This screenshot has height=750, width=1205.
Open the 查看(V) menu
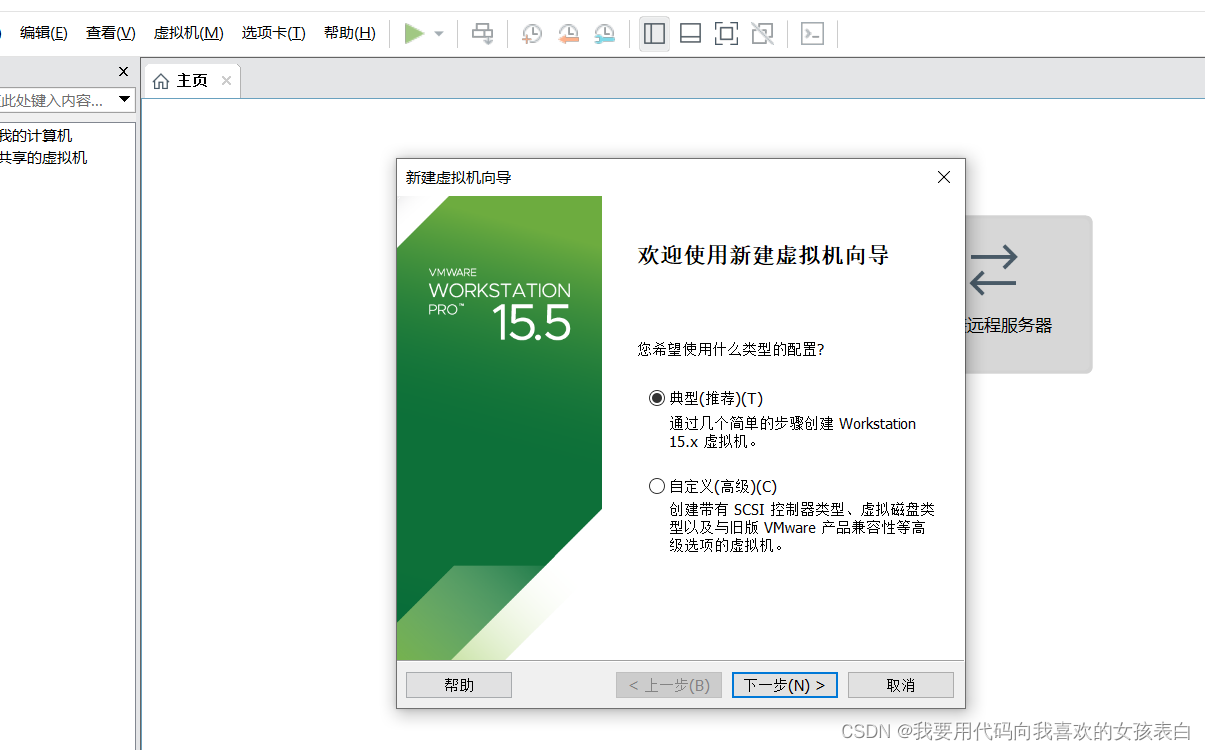point(110,33)
